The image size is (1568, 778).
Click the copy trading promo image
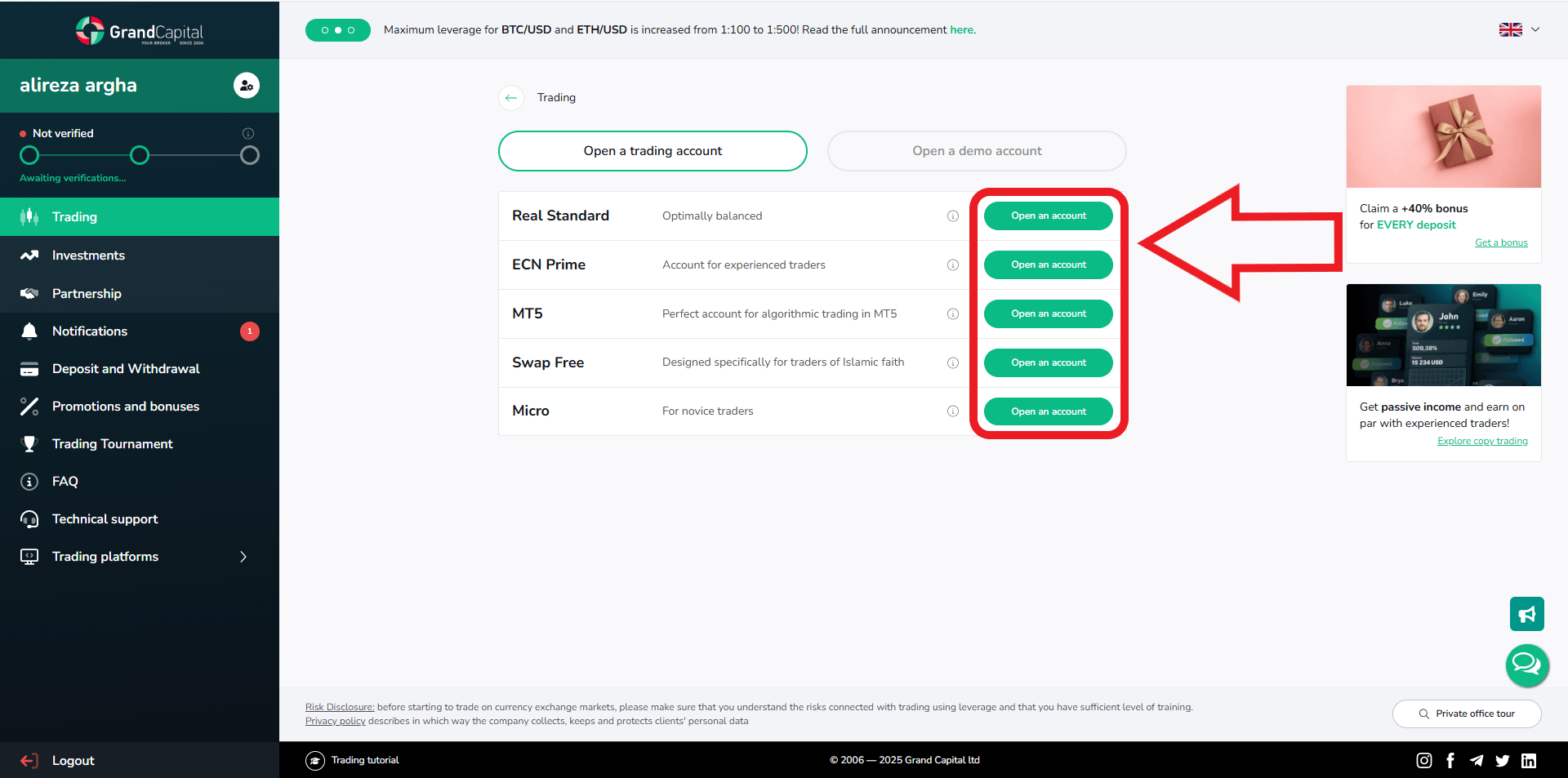click(1443, 335)
